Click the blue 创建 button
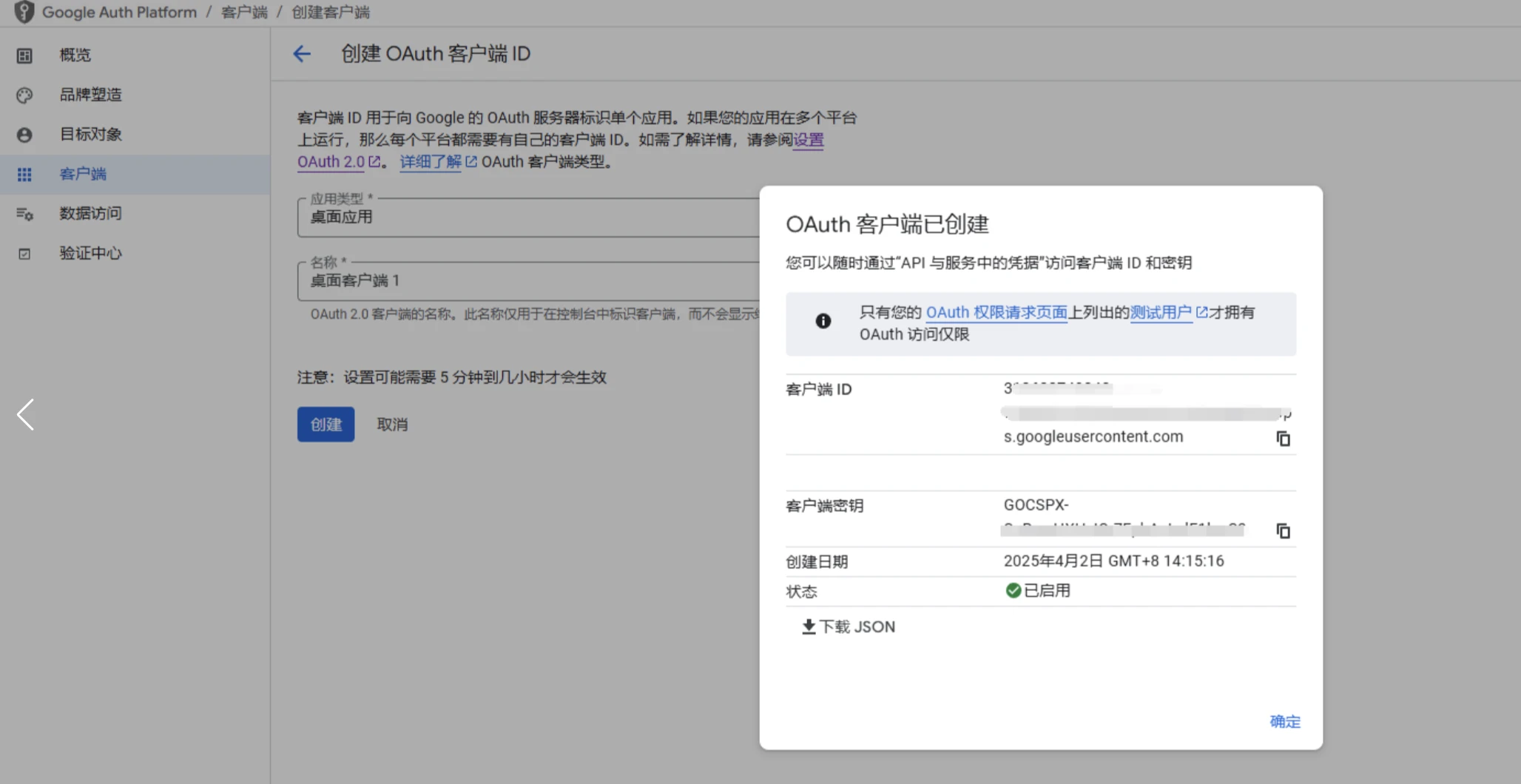This screenshot has width=1521, height=784. [326, 425]
